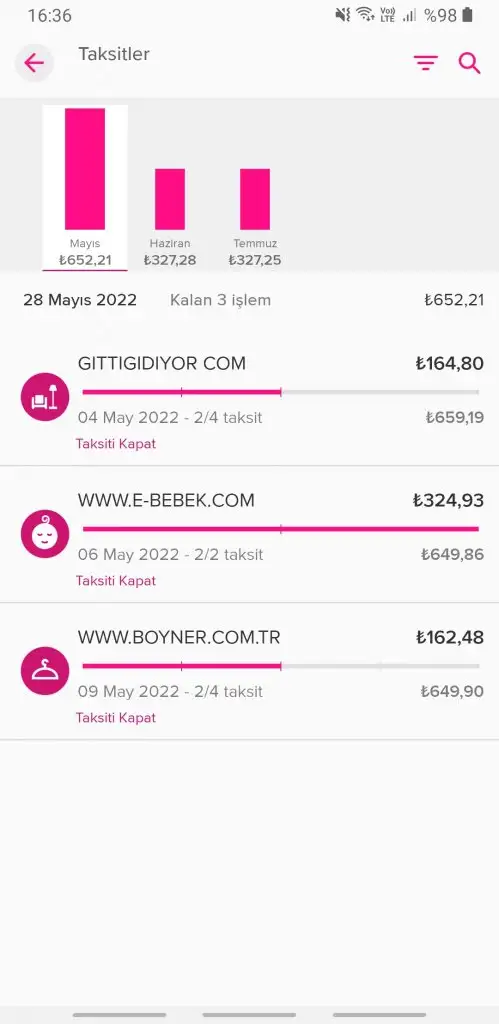Screen dimensions: 499x1024
Task: Select the Mayıs month bar
Action: 85,187
